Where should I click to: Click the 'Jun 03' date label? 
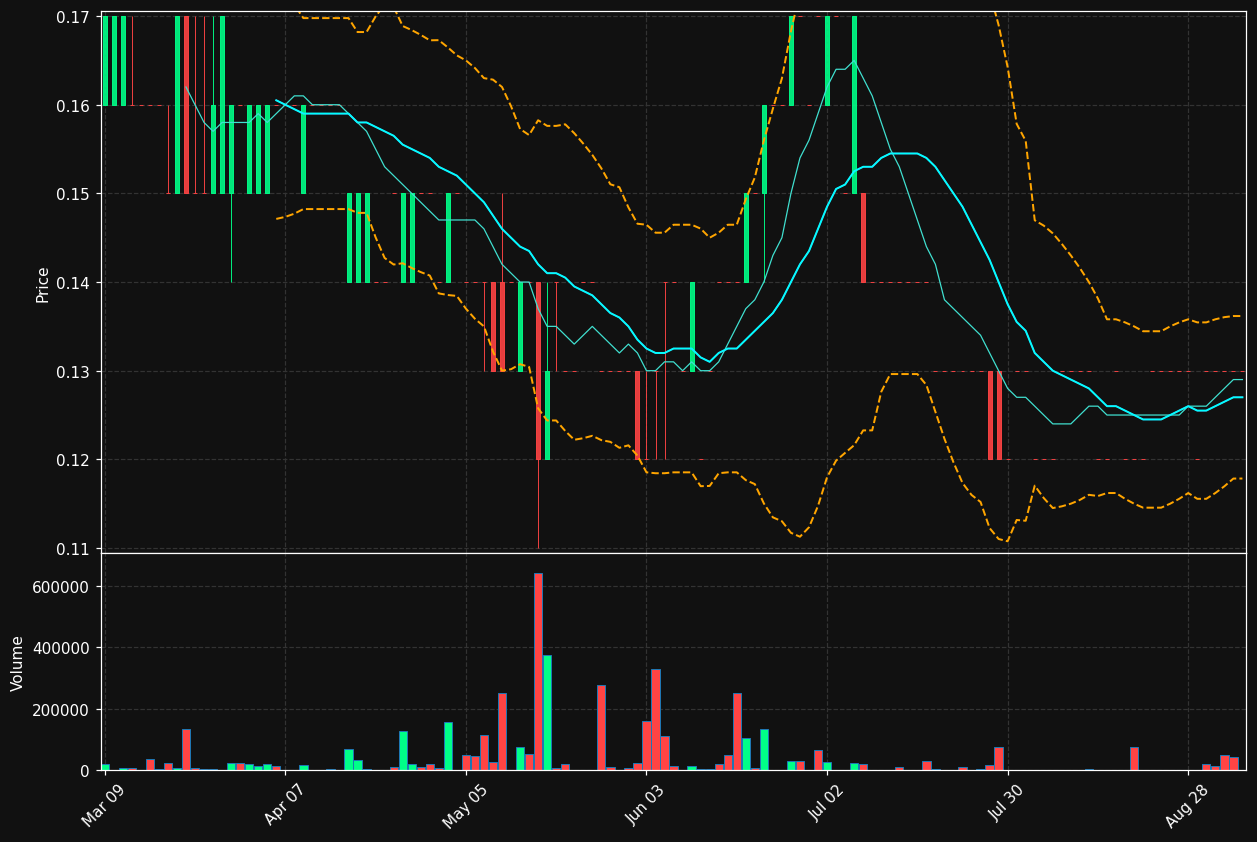point(644,806)
